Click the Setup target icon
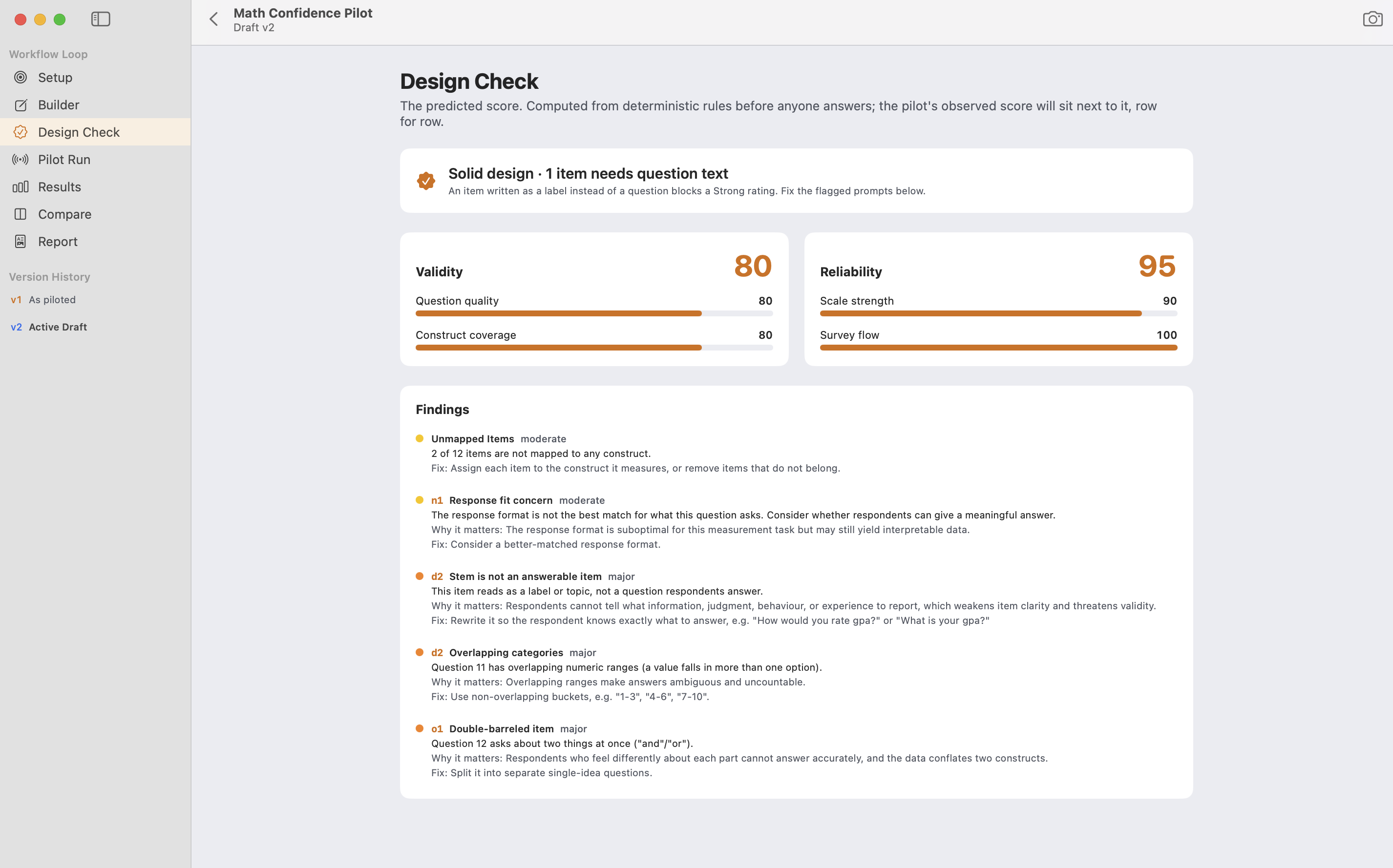This screenshot has height=868, width=1393. pos(21,78)
